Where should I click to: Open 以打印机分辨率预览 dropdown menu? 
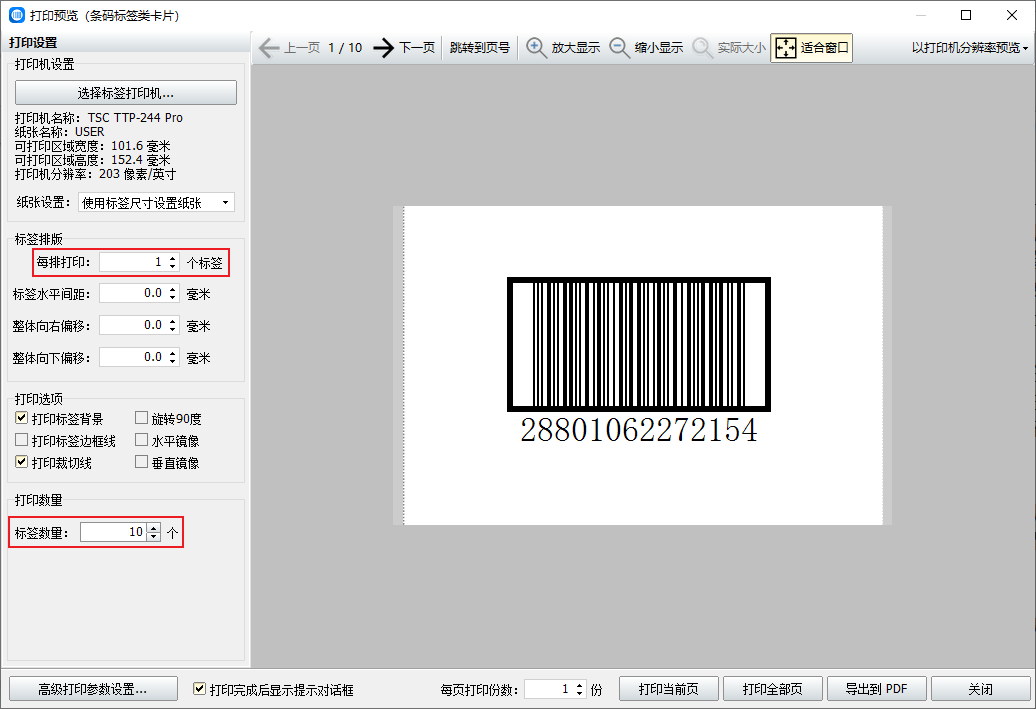pos(969,48)
